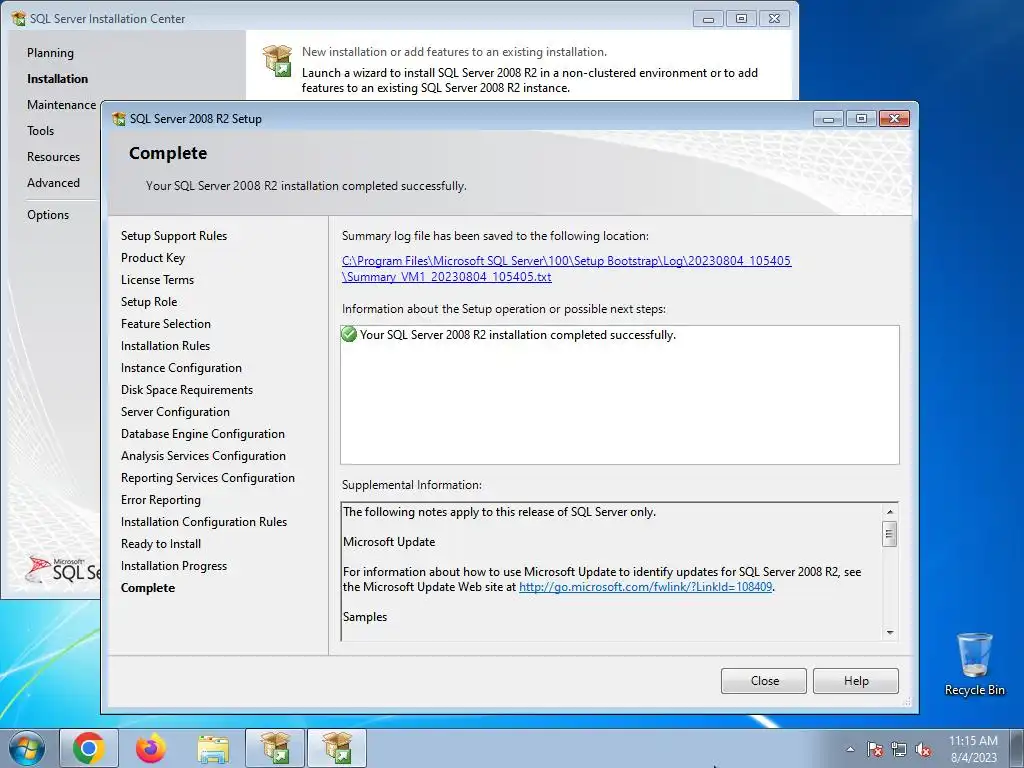This screenshot has width=1024, height=768.
Task: Click the bold Complete step in sidebar
Action: [148, 588]
